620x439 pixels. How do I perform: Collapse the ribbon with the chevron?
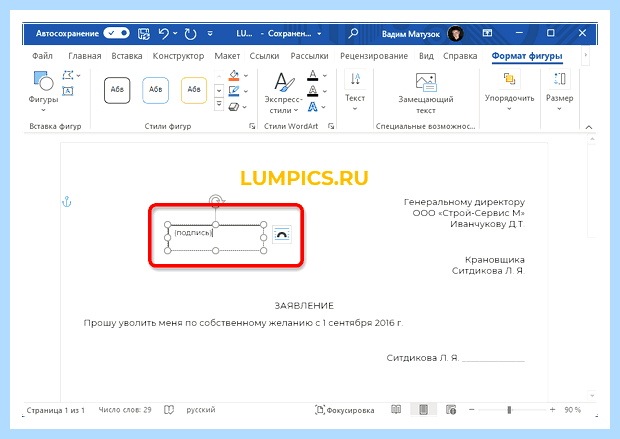pyautogui.click(x=588, y=127)
